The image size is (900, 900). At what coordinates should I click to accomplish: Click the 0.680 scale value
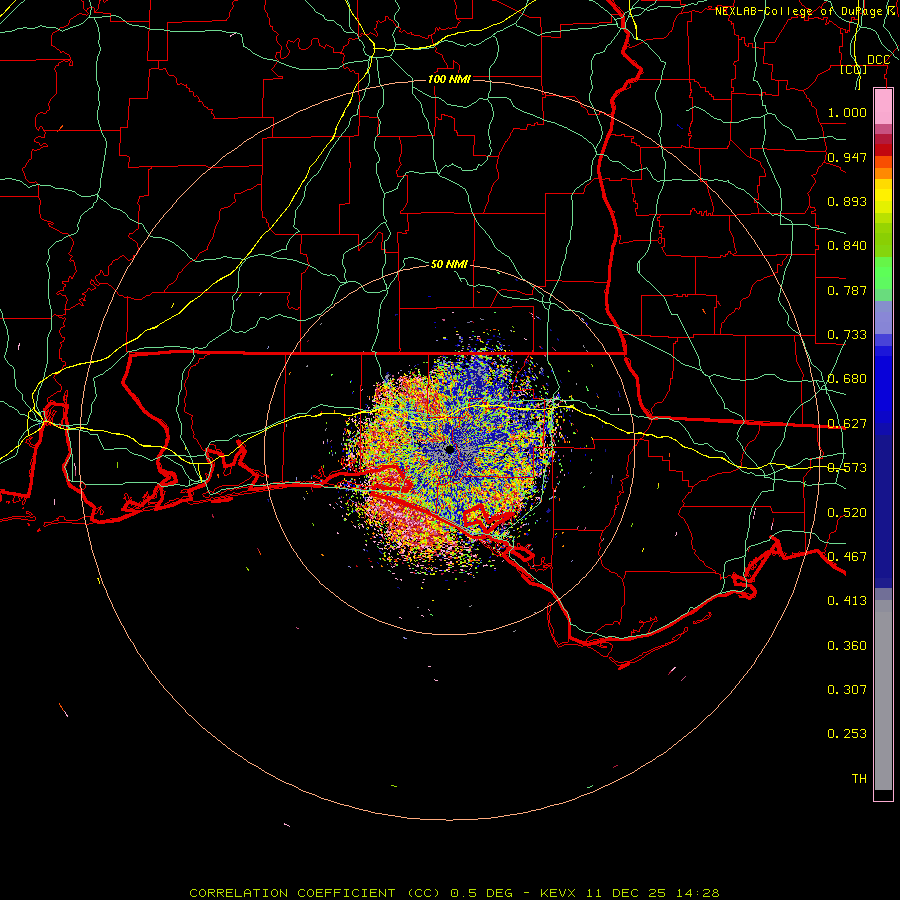point(847,379)
